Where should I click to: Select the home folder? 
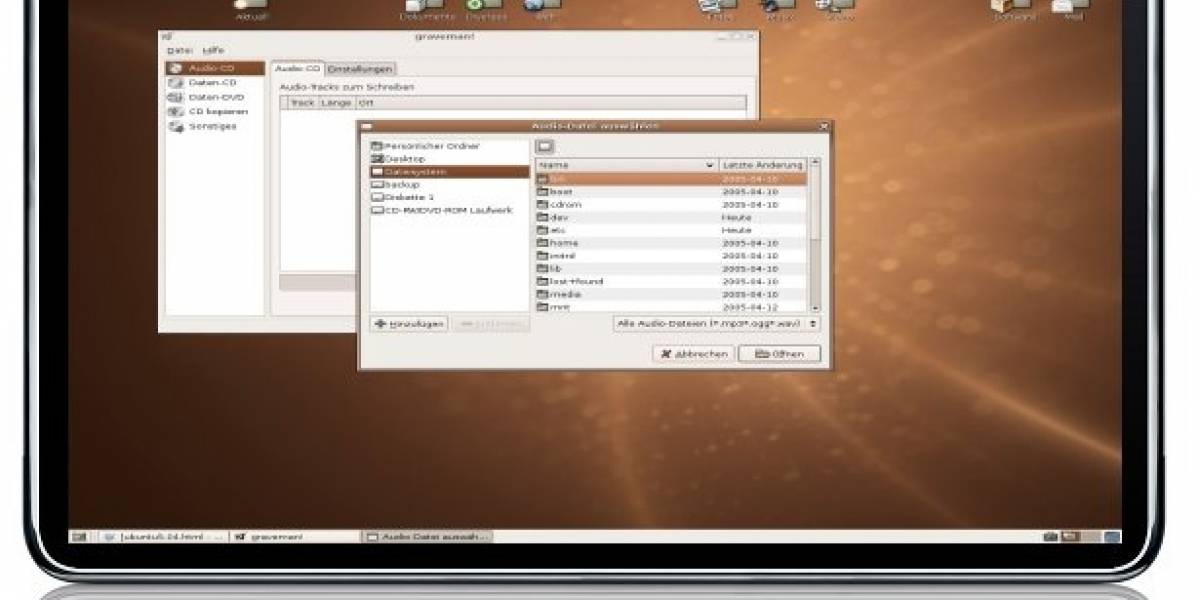(671, 243)
